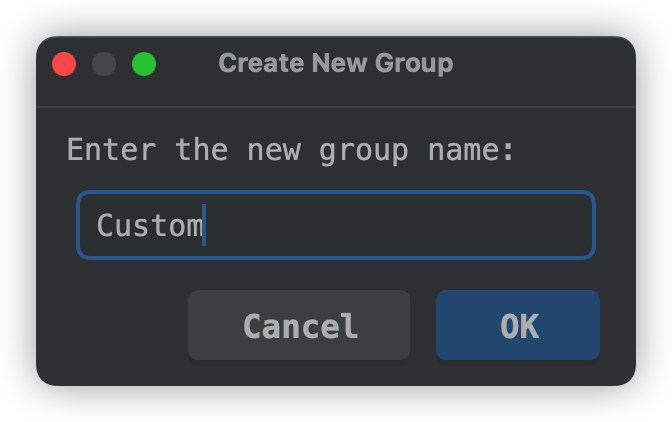
Task: Hit the green traffic light button
Action: tap(144, 65)
